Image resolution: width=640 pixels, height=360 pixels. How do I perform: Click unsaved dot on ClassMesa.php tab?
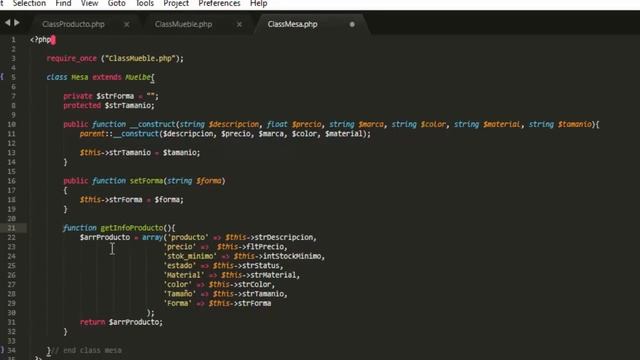(352, 24)
